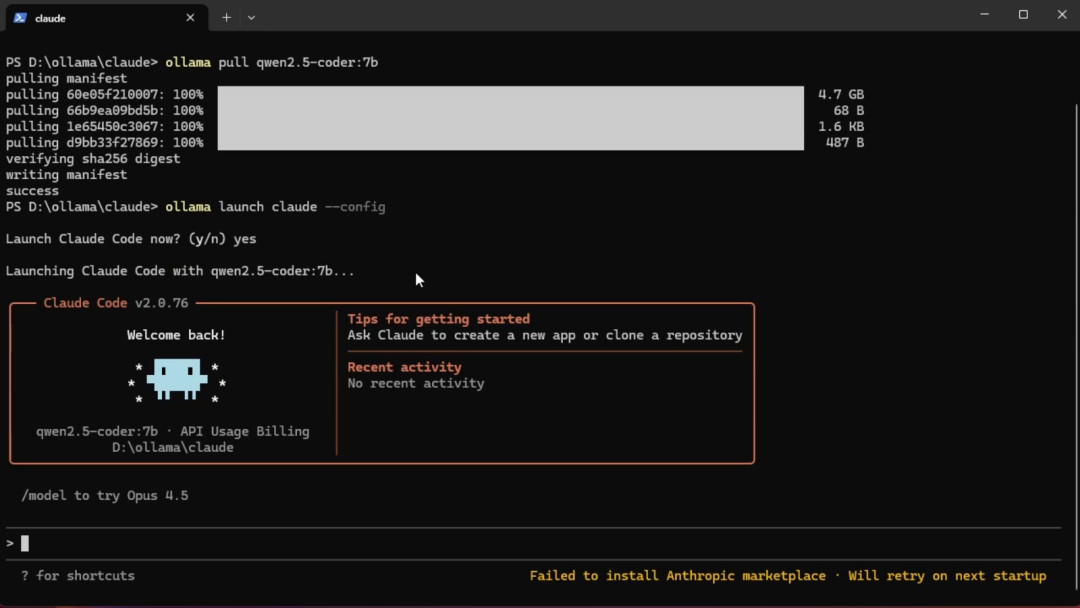Viewport: 1080px width, 608px height.
Task: Click 'Launching Claude Code with qwen2.5-coder:7b...' line
Action: click(180, 271)
